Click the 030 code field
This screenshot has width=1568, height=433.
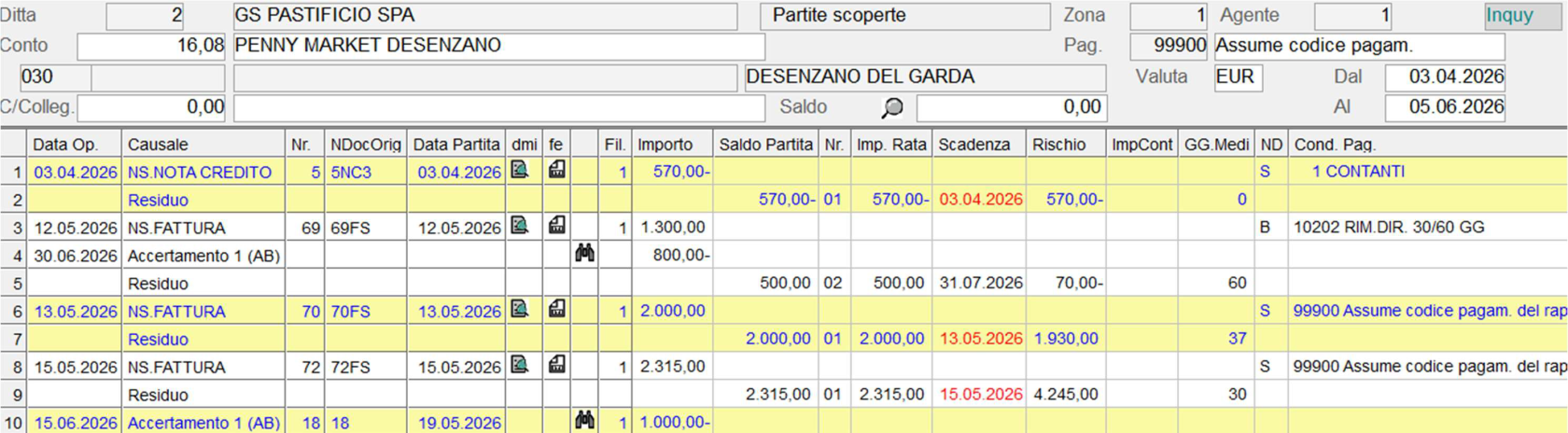[x=55, y=77]
